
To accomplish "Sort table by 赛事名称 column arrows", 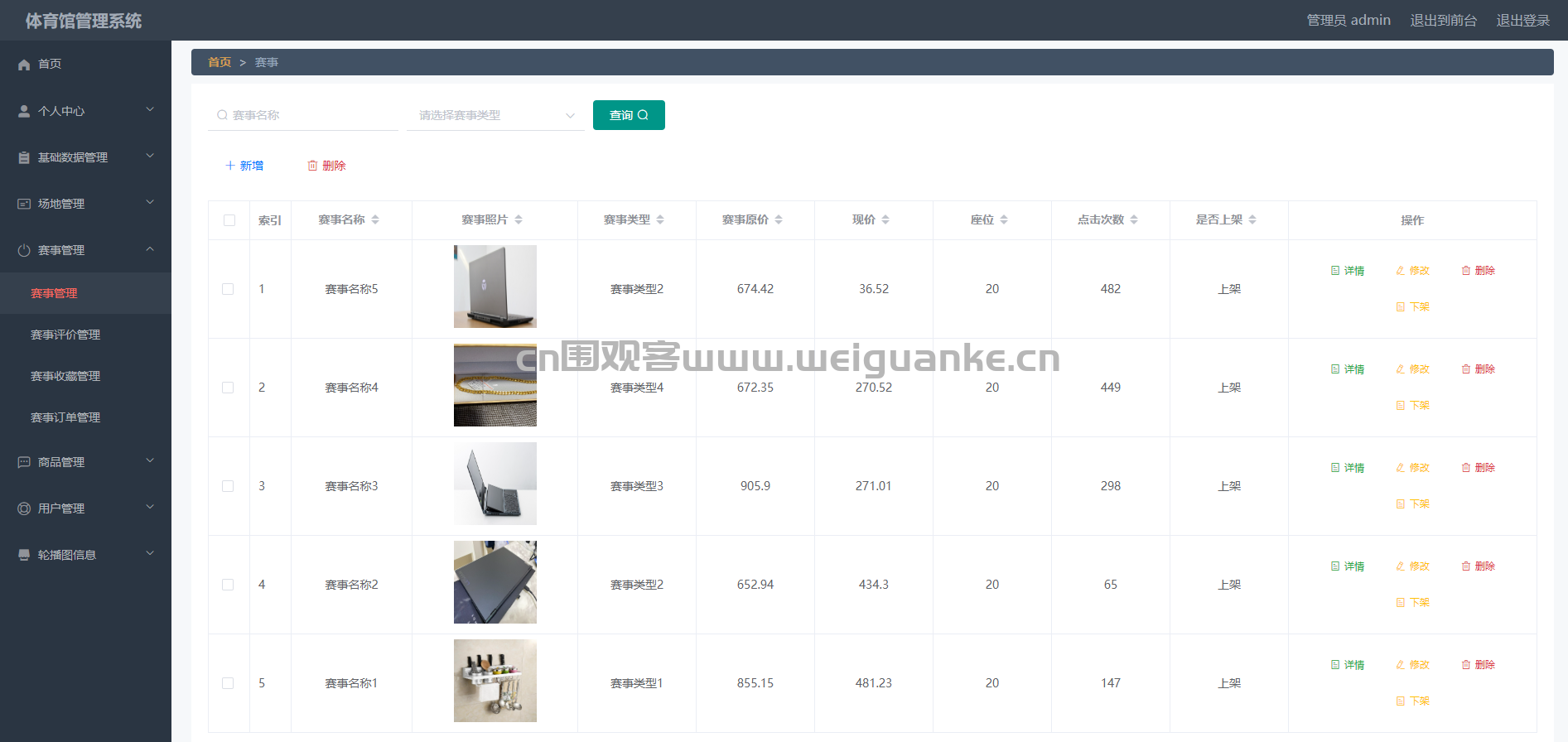I will 375,219.
